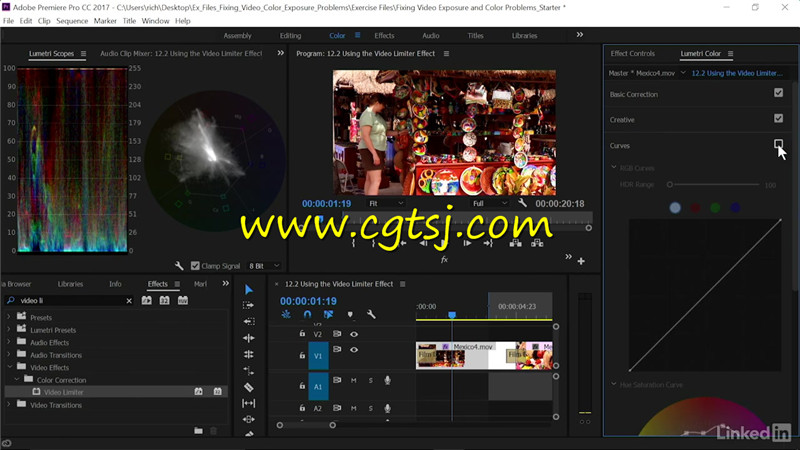This screenshot has height=450, width=800.
Task: Open the Full playback resolution dropdown
Action: click(x=489, y=204)
